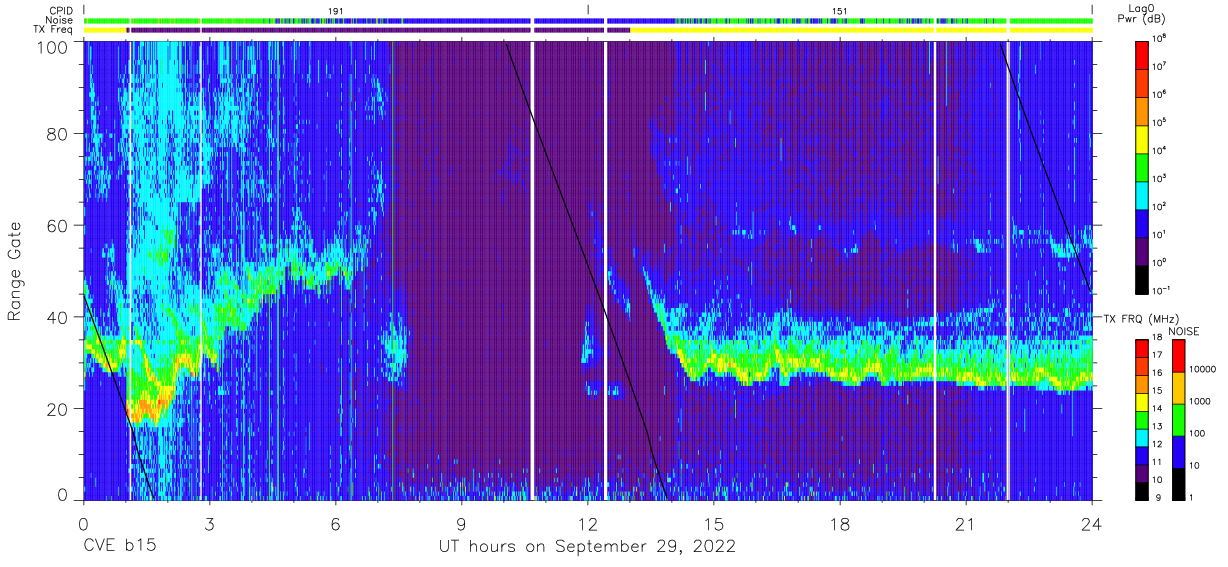Click the 'Range Gate' y-axis title

[x=16, y=271]
